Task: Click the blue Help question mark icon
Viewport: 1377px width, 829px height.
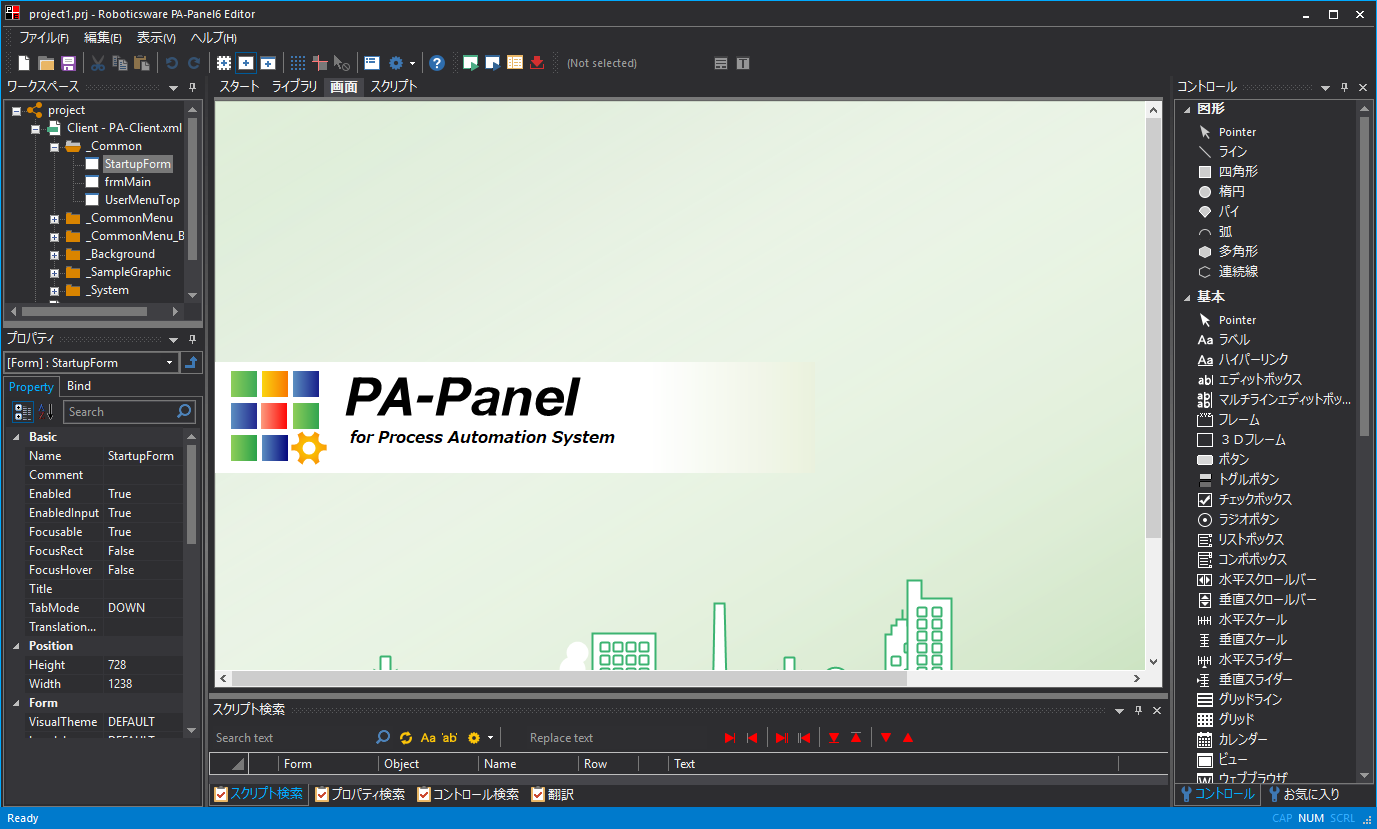Action: tap(437, 63)
